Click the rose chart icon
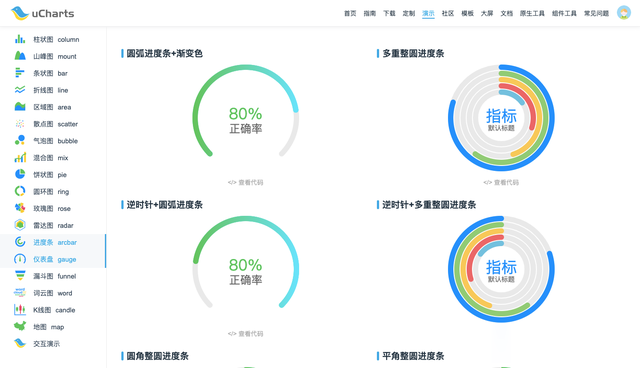The height and width of the screenshot is (368, 640). coord(20,208)
